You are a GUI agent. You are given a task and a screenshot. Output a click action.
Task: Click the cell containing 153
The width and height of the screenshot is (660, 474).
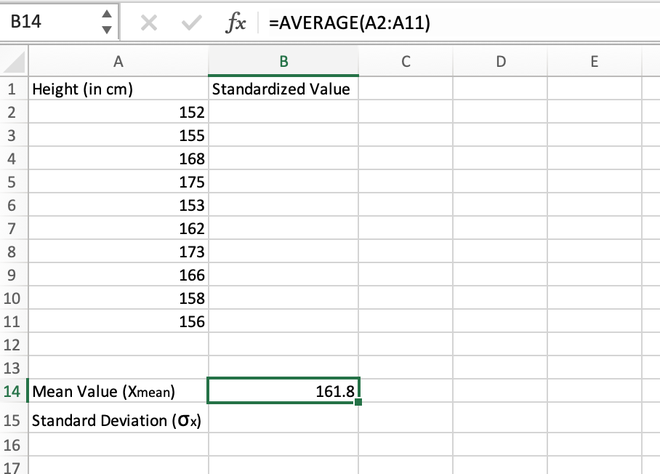point(118,205)
